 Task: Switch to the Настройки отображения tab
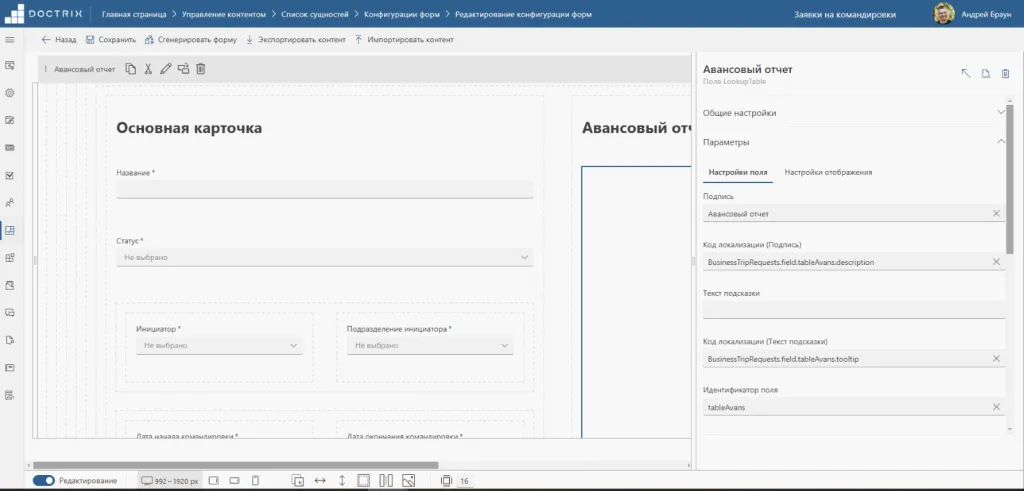click(x=828, y=172)
